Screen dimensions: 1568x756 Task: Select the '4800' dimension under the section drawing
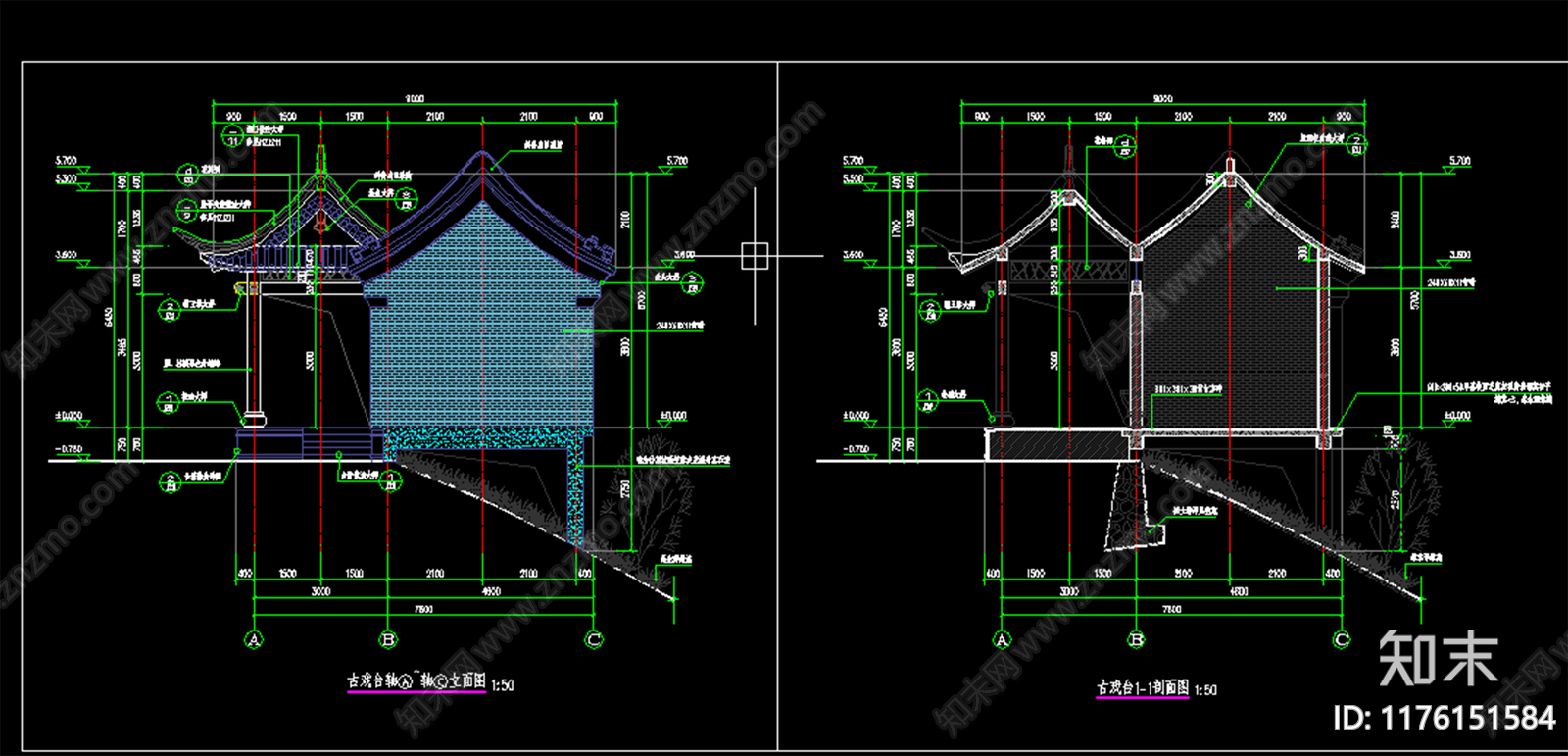(x=1239, y=591)
